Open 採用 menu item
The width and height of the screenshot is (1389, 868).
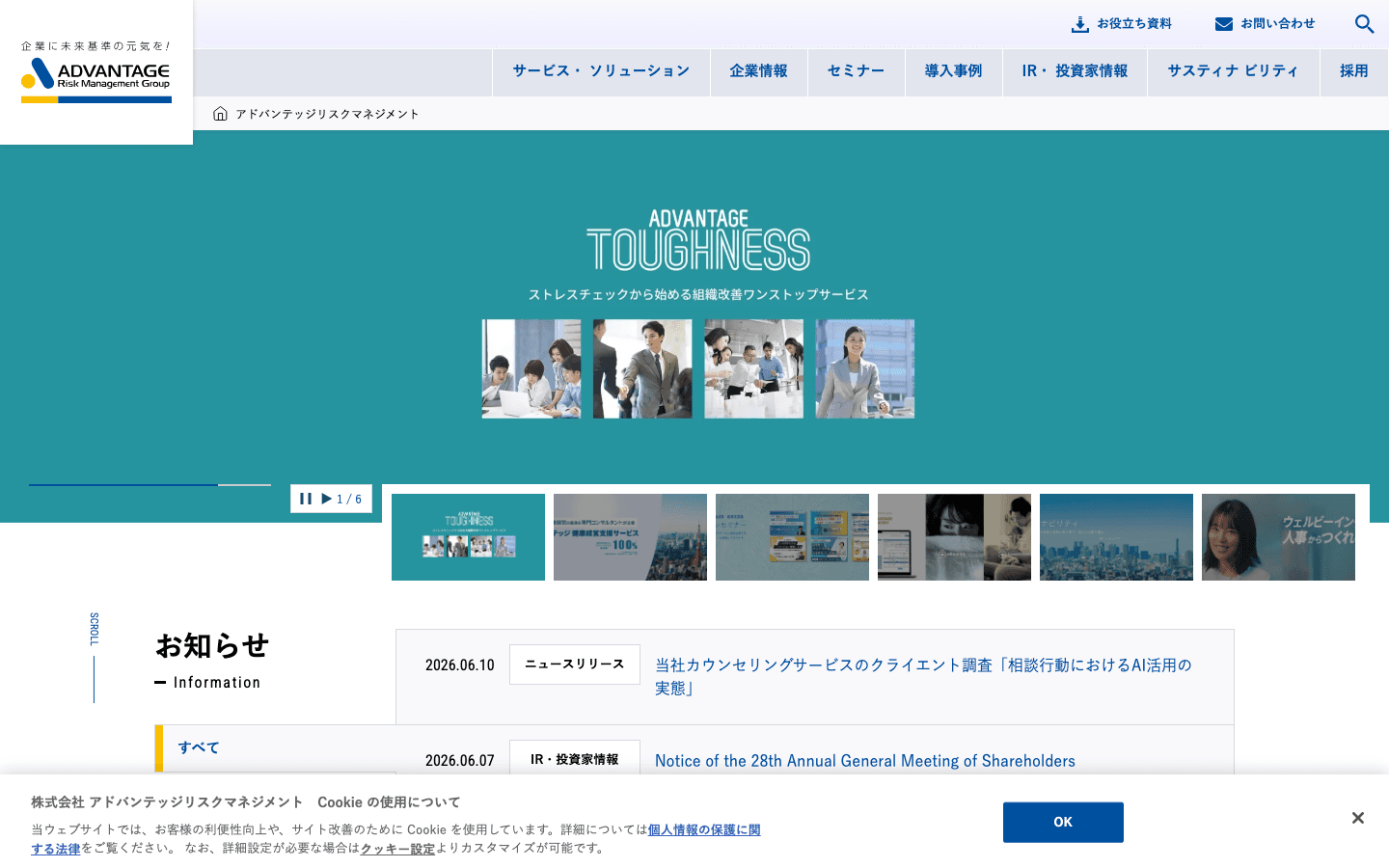pos(1354,72)
